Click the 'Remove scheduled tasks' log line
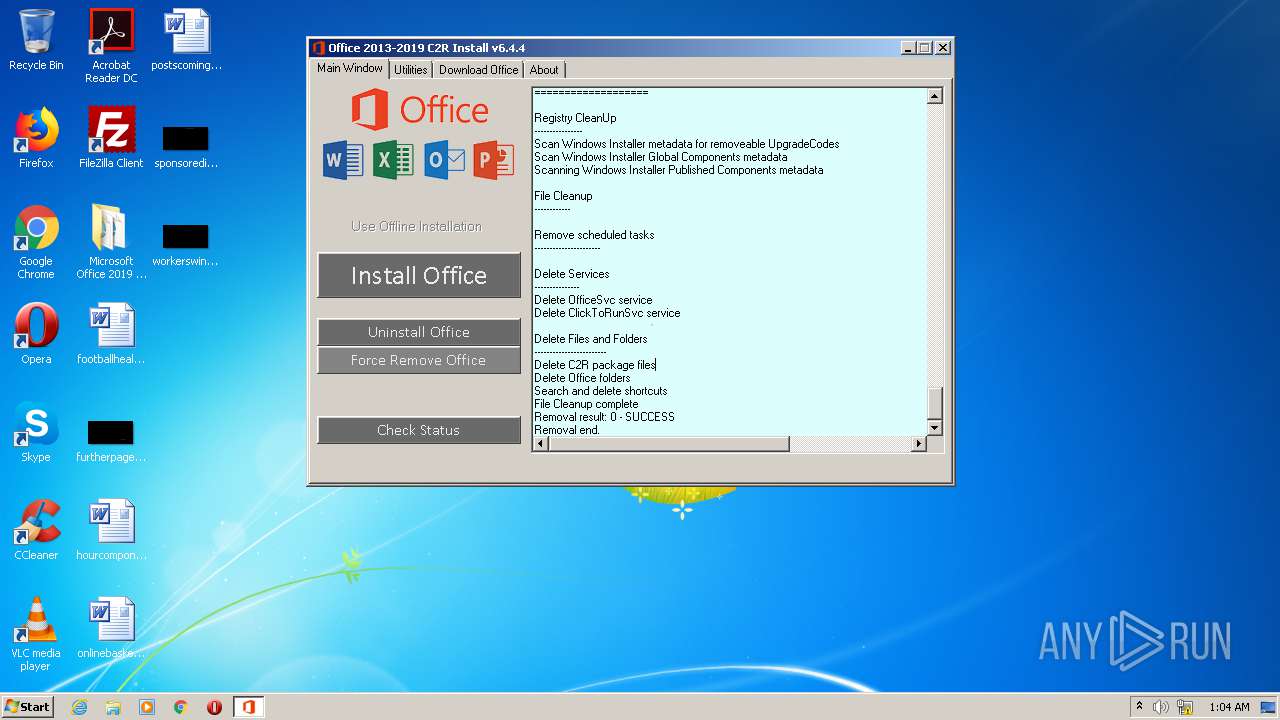Screen dimensions: 1280x720 coord(594,235)
